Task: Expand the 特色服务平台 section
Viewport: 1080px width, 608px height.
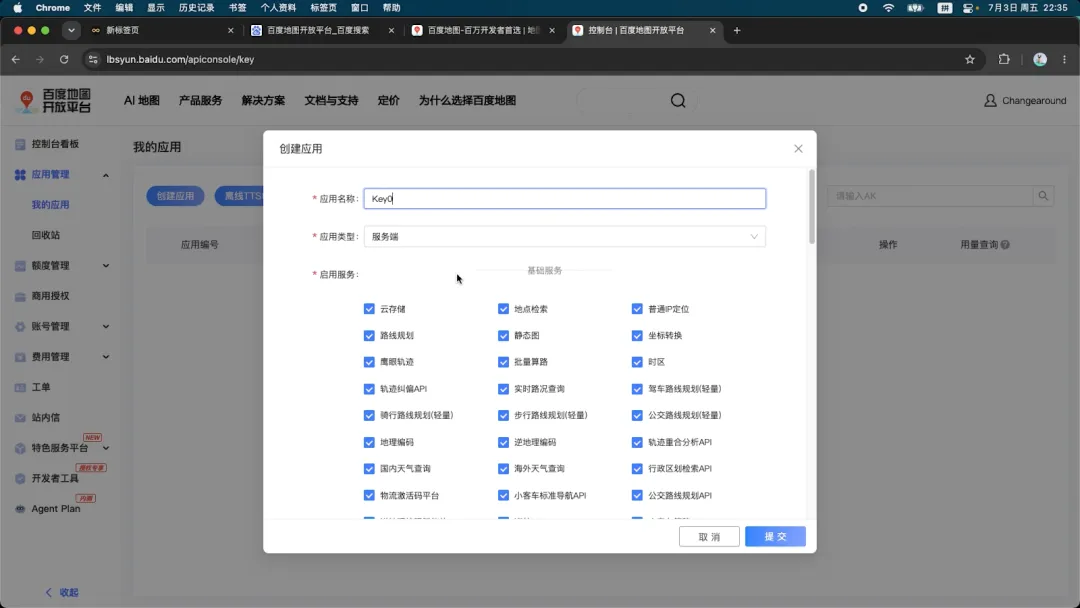Action: point(106,448)
